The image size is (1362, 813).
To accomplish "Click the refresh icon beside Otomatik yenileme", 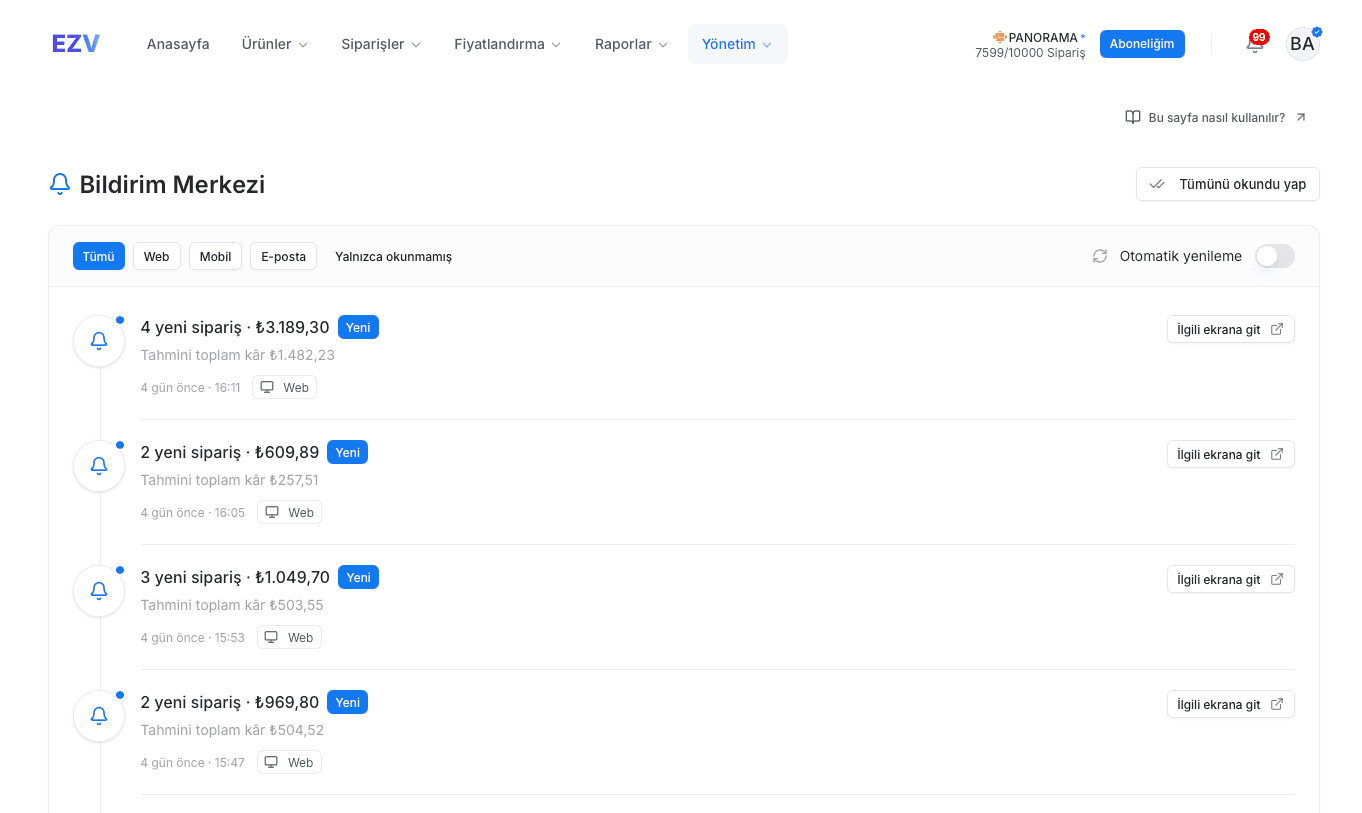I will tap(1100, 256).
